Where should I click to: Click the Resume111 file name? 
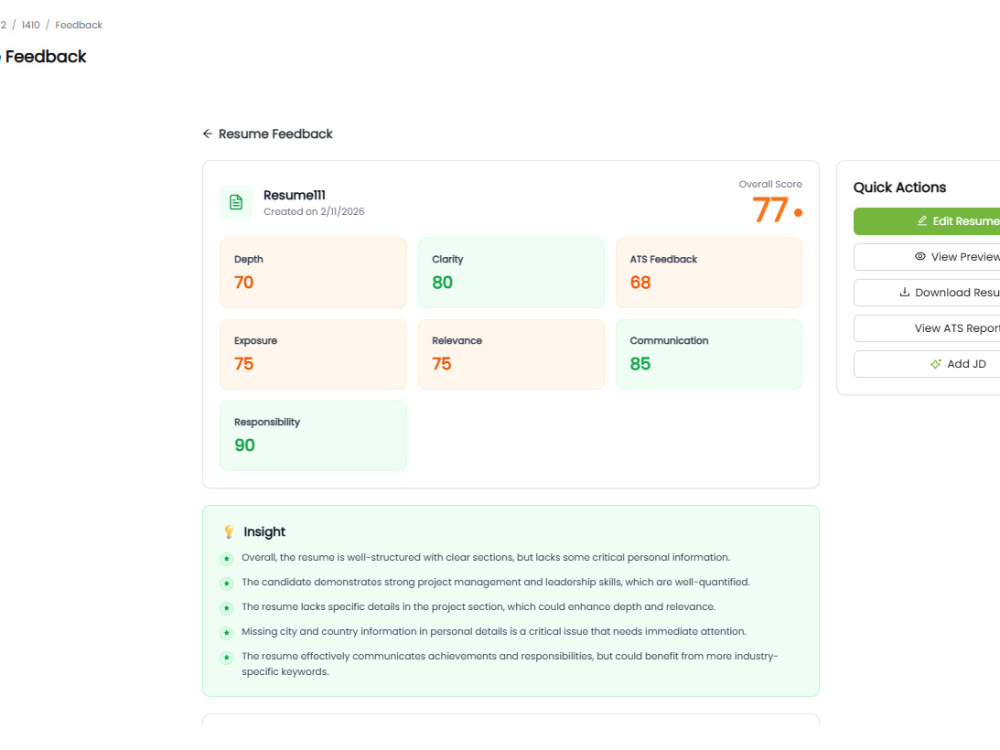(294, 195)
